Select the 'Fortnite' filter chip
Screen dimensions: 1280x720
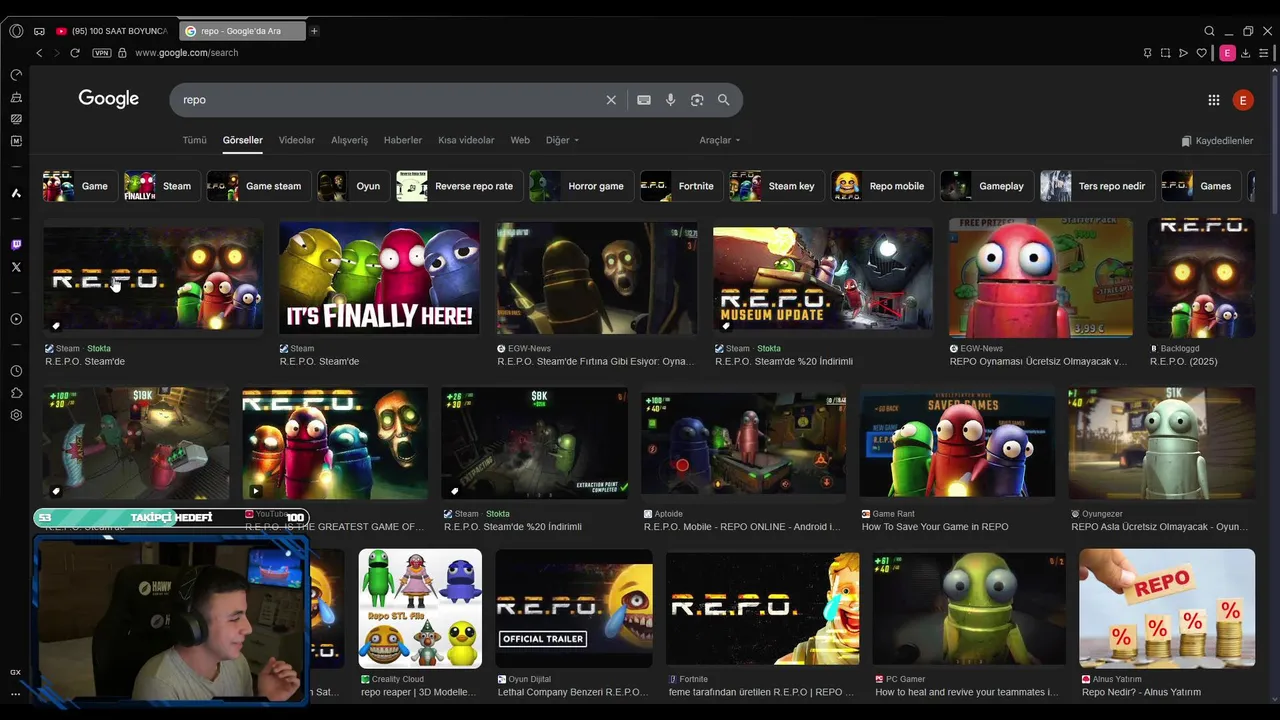coord(680,186)
